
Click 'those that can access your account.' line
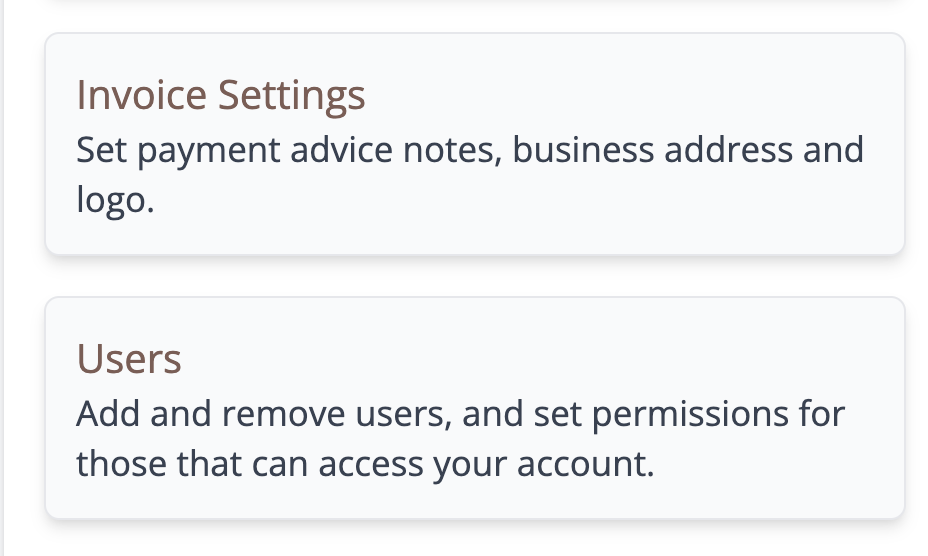tap(365, 464)
